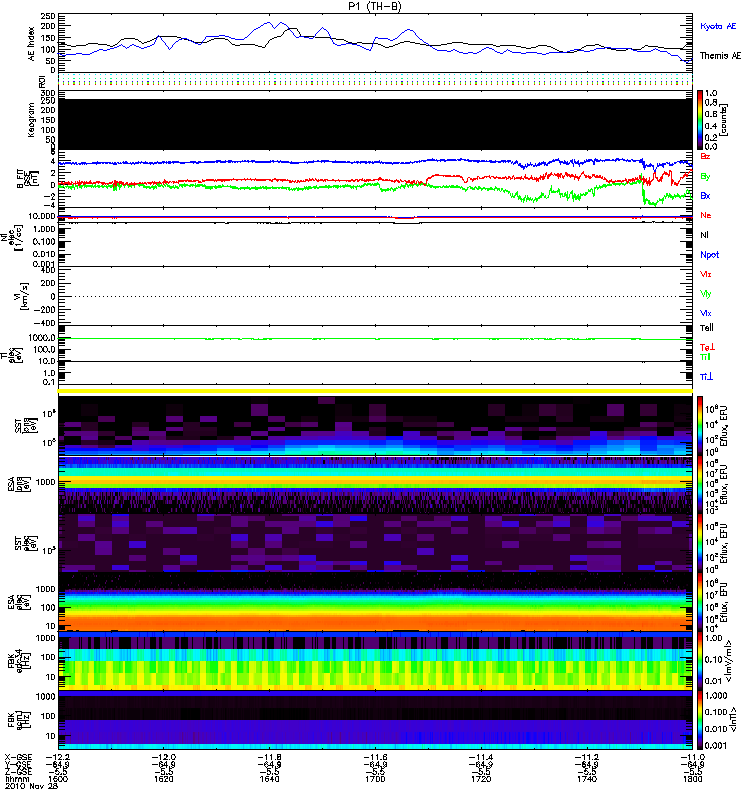Click the yellow bar above SST panel
The image size is (750, 800).
click(375, 391)
